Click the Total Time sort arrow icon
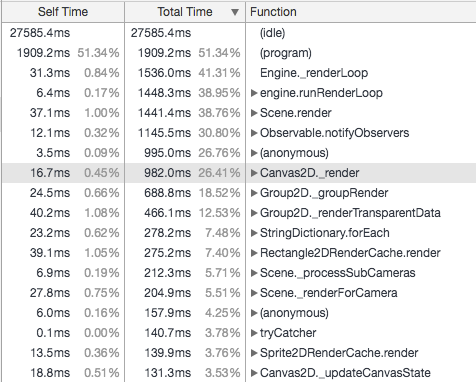The image size is (476, 382). pyautogui.click(x=235, y=12)
